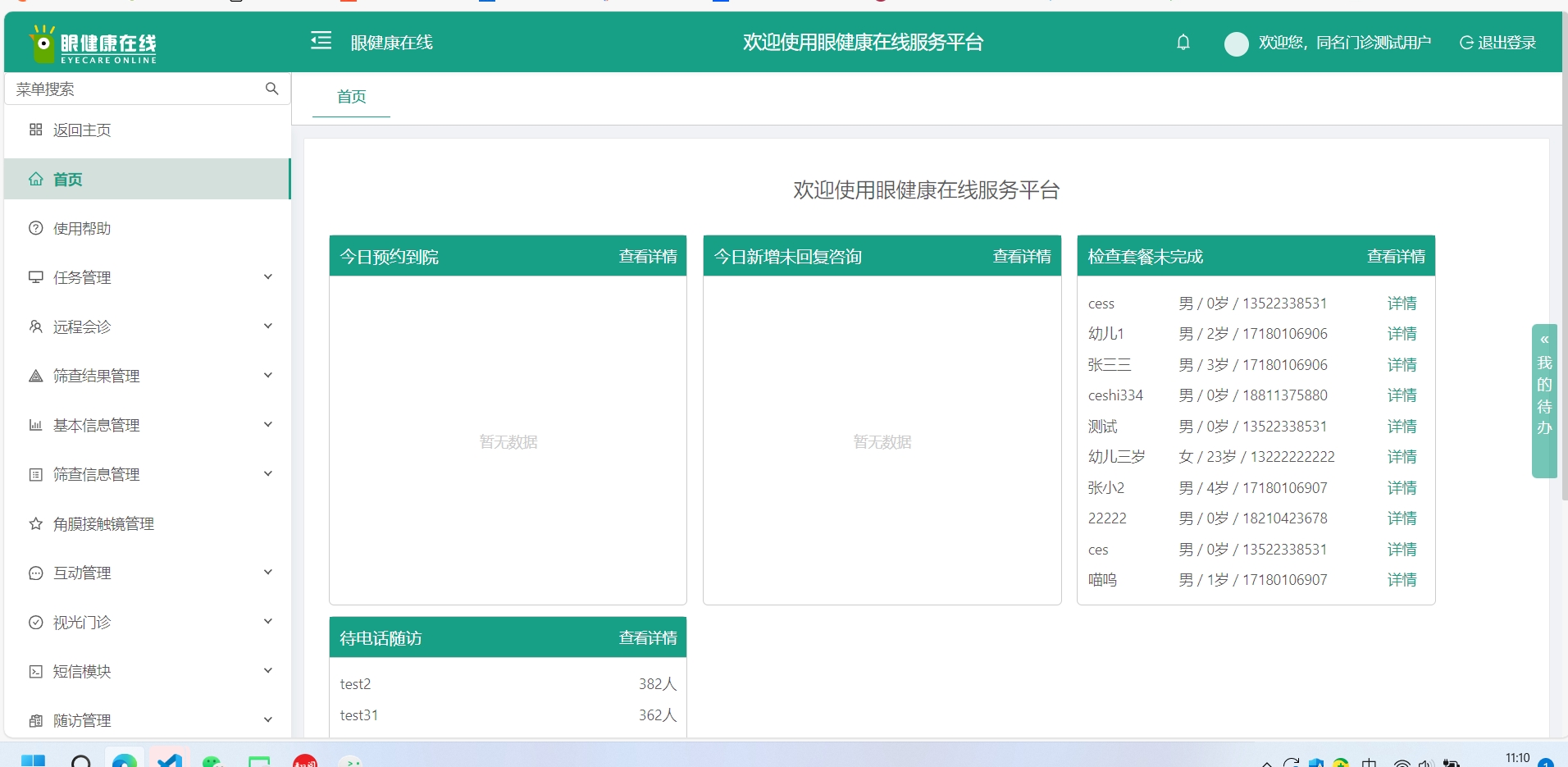The image size is (1568, 767).
Task: Open 详情 for patient 张三三
Action: (1402, 365)
